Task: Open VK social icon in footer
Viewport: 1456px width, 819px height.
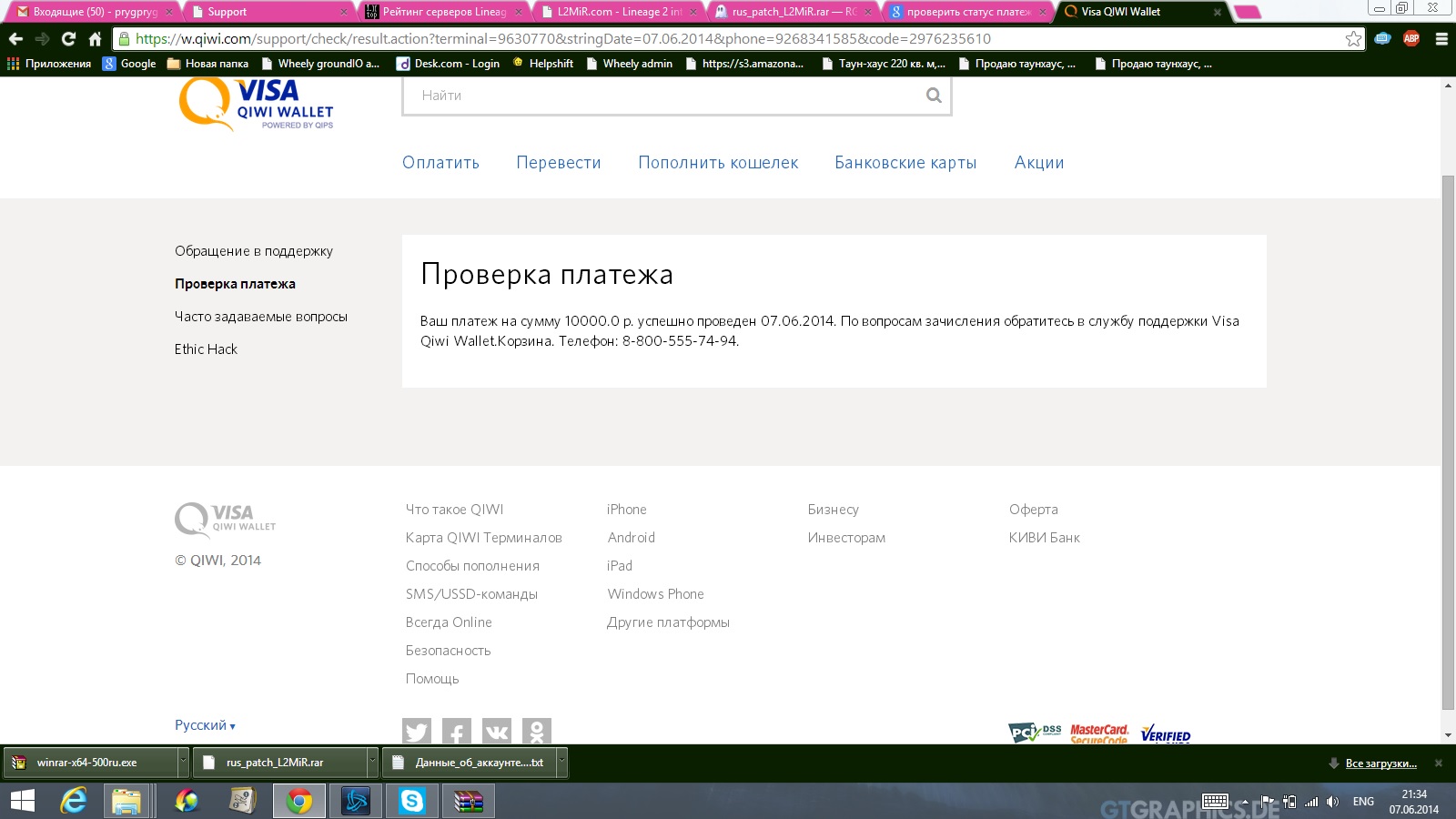Action: [497, 731]
